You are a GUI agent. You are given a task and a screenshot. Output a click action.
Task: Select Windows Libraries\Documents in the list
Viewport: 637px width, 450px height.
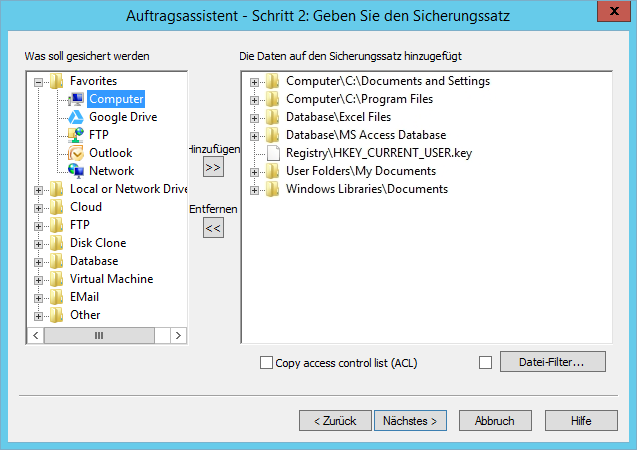(x=366, y=189)
